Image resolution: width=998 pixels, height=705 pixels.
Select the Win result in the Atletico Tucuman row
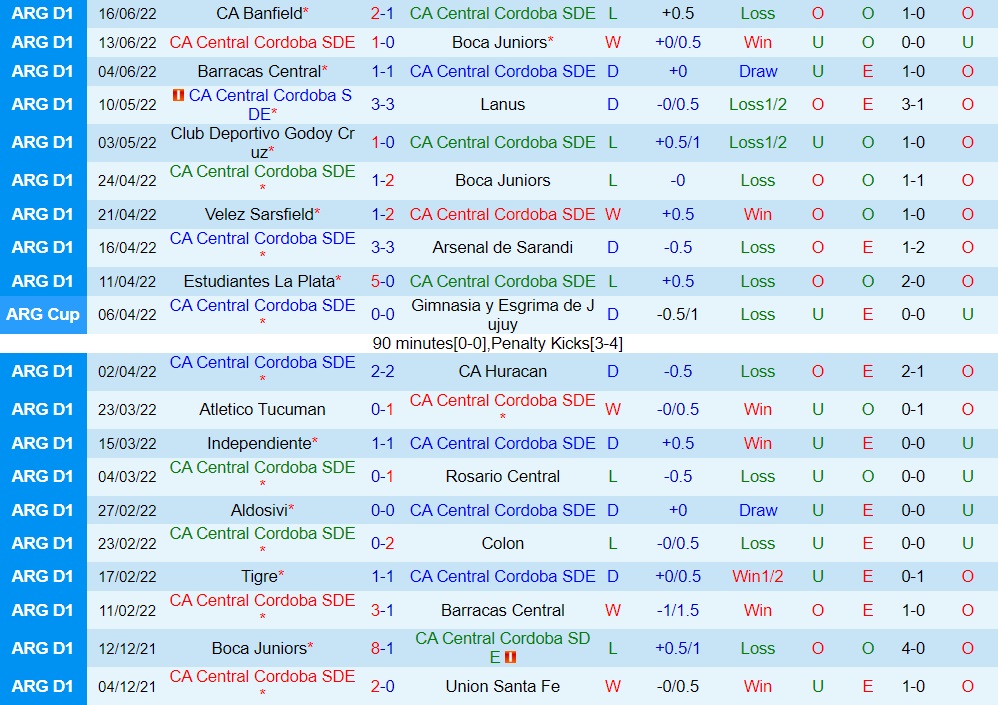(x=757, y=410)
